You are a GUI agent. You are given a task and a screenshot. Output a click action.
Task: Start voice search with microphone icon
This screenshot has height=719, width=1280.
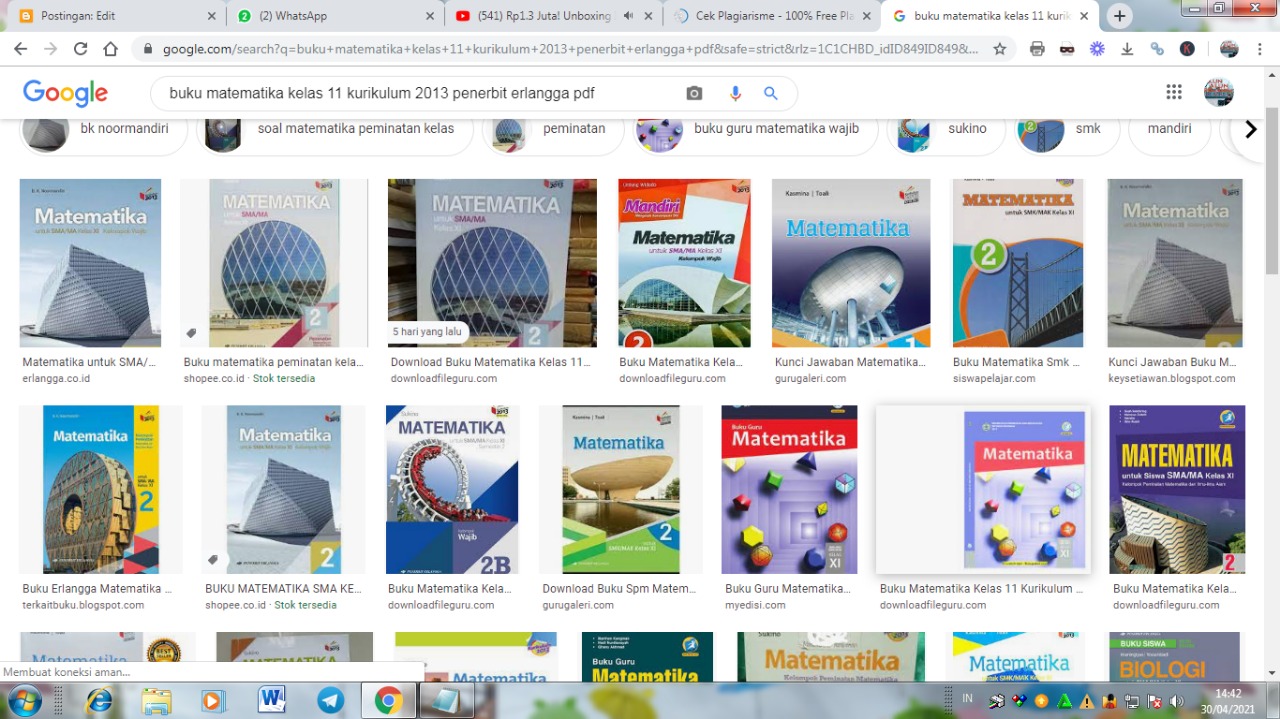point(735,93)
